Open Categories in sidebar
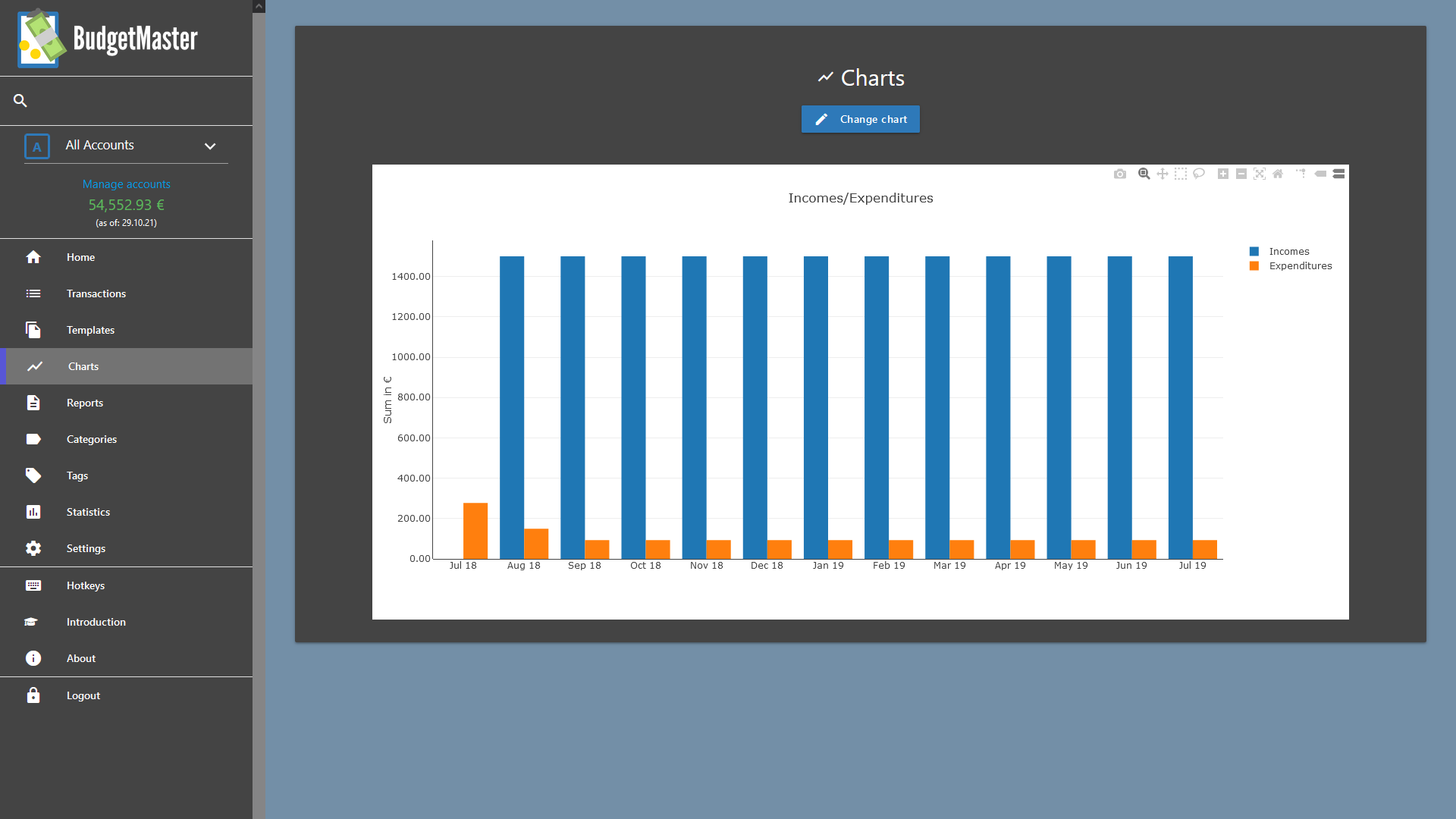 (x=126, y=439)
